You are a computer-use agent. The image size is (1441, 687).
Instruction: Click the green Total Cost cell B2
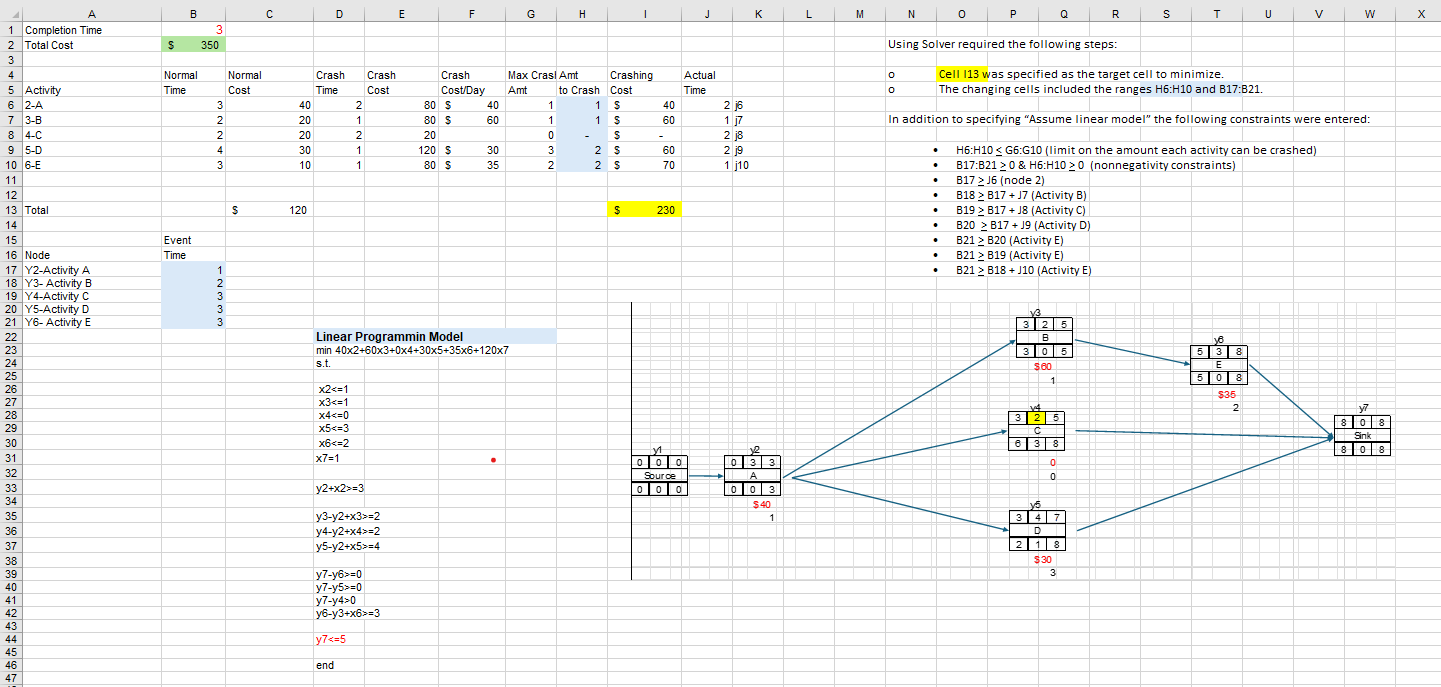193,45
